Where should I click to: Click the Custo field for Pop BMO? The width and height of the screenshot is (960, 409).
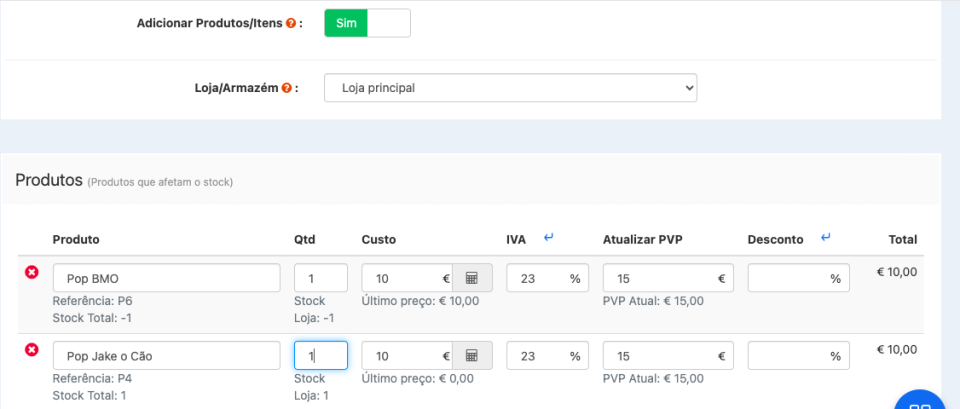pyautogui.click(x=405, y=278)
